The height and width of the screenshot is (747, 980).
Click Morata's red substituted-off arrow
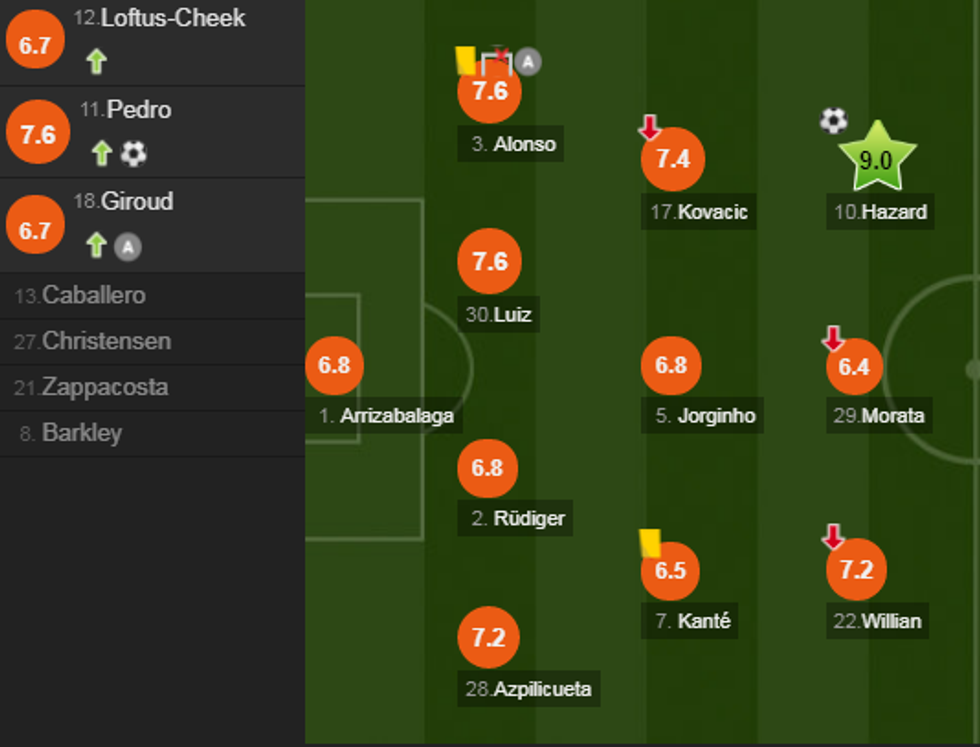833,339
